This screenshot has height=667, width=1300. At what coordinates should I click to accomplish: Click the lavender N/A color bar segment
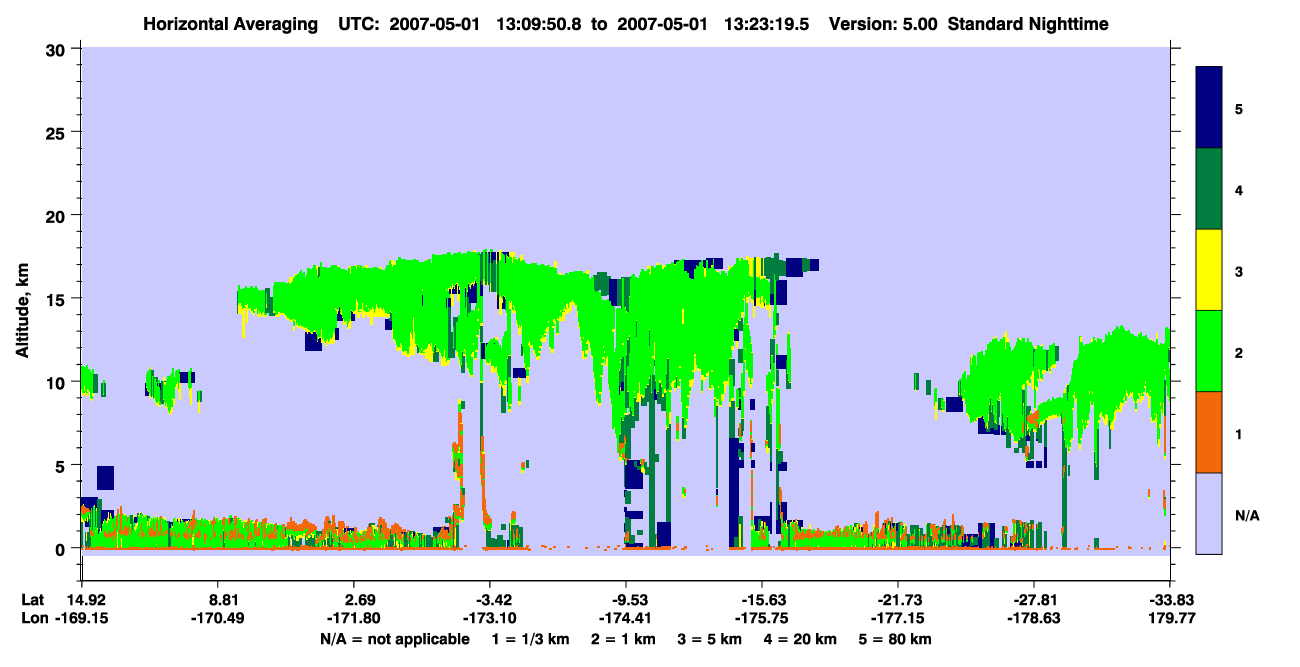click(x=1209, y=513)
